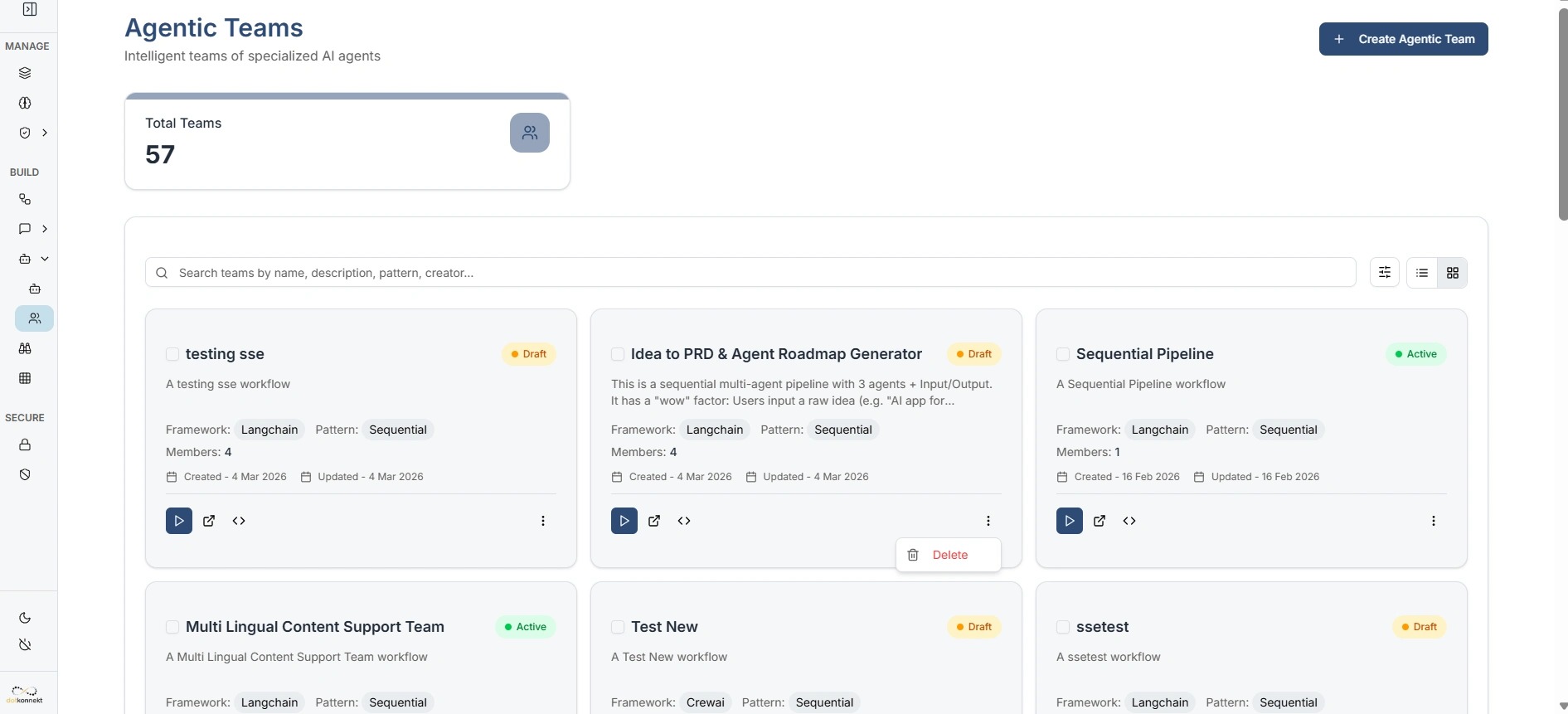Switch to list view layout
Image resolution: width=1568 pixels, height=714 pixels.
click(1422, 273)
